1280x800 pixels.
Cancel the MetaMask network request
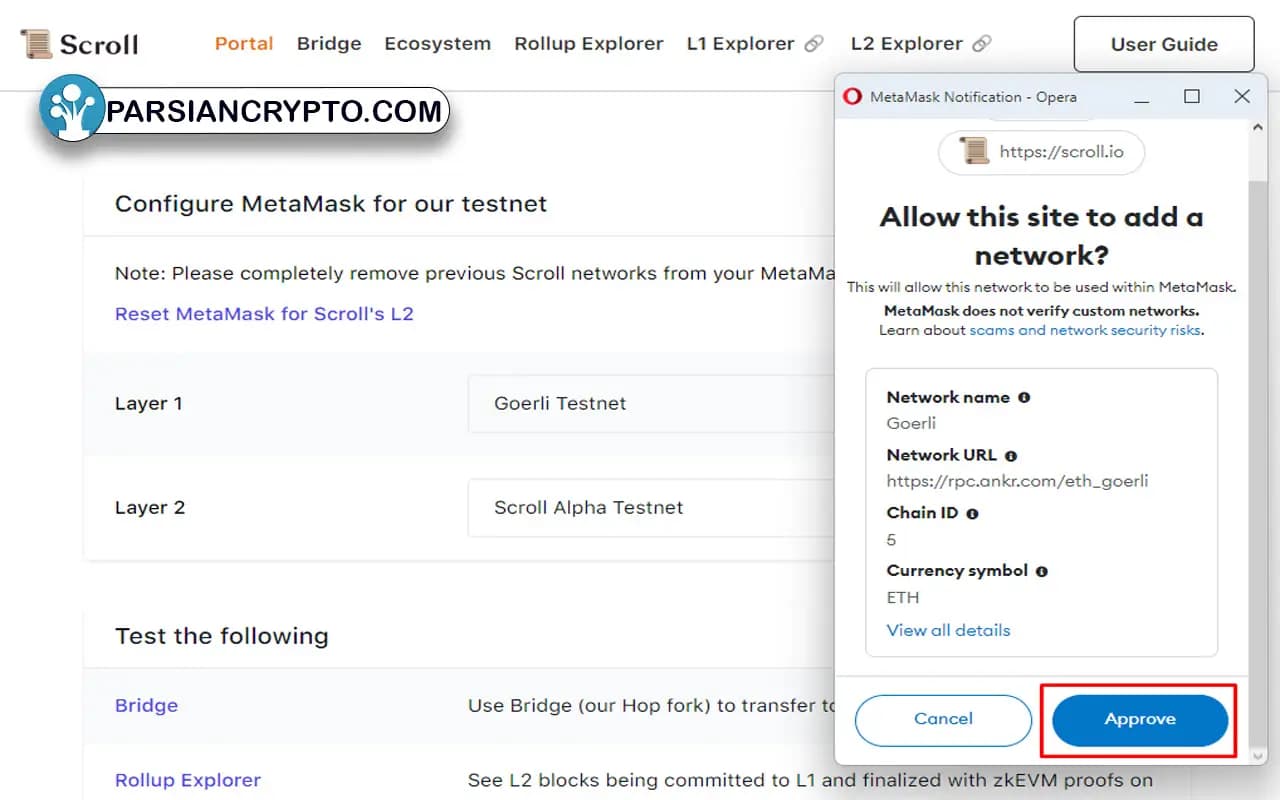[943, 720]
